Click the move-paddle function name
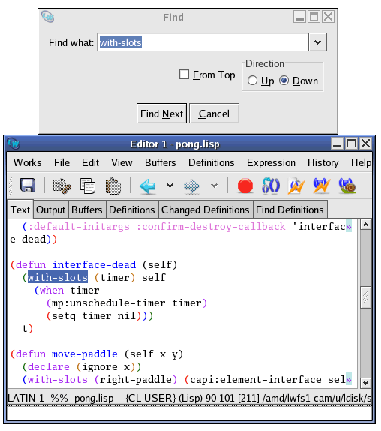Screen dimensions: 381x431 pyautogui.click(x=84, y=354)
